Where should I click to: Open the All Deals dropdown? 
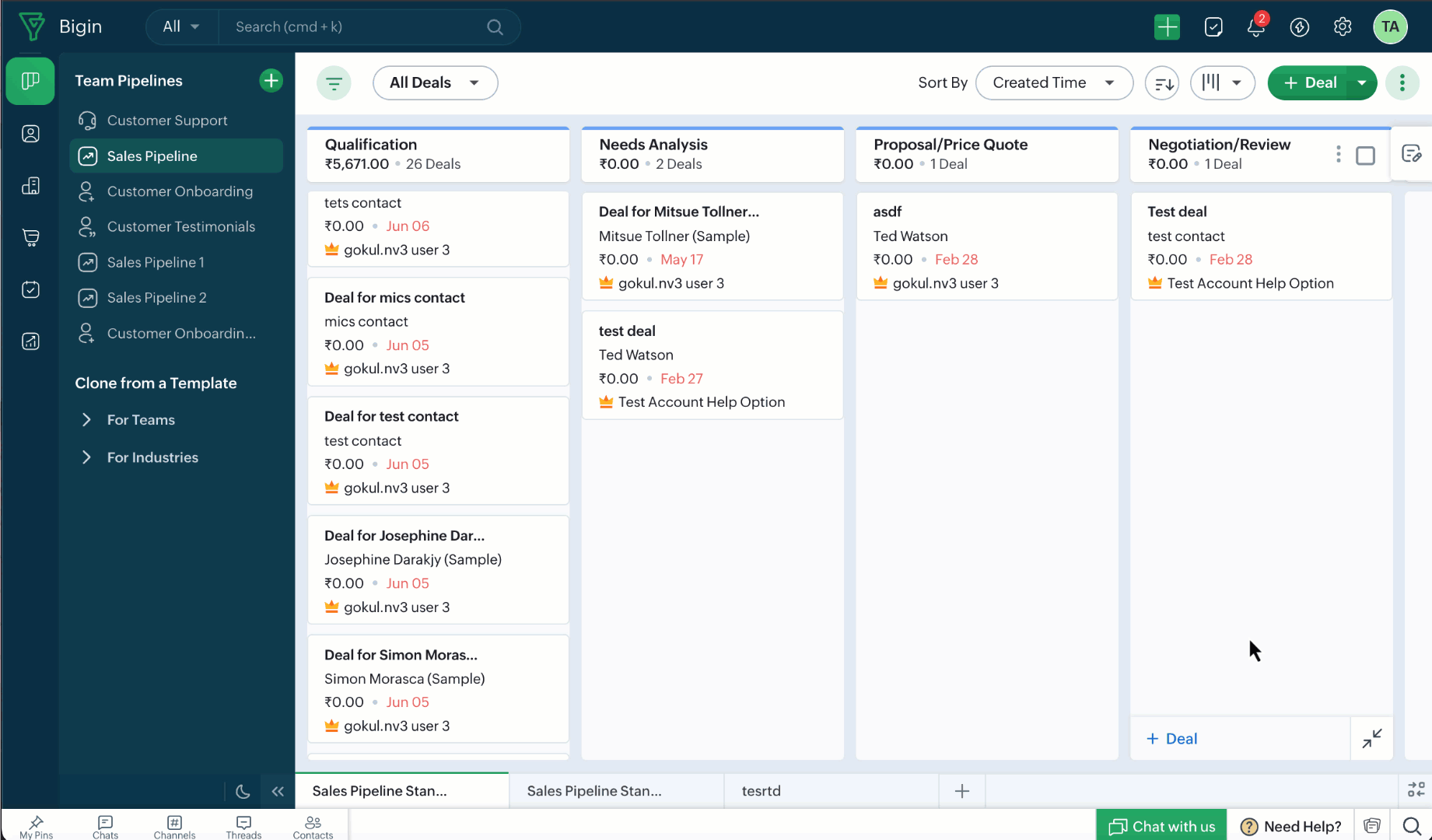point(435,82)
